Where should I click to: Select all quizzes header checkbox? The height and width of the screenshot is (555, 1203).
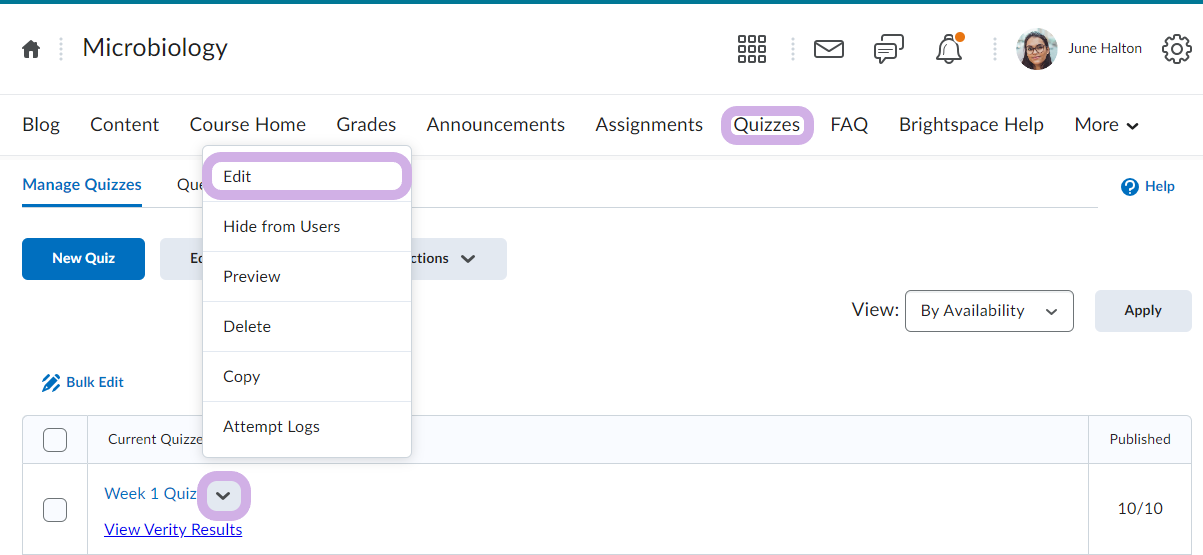(55, 440)
